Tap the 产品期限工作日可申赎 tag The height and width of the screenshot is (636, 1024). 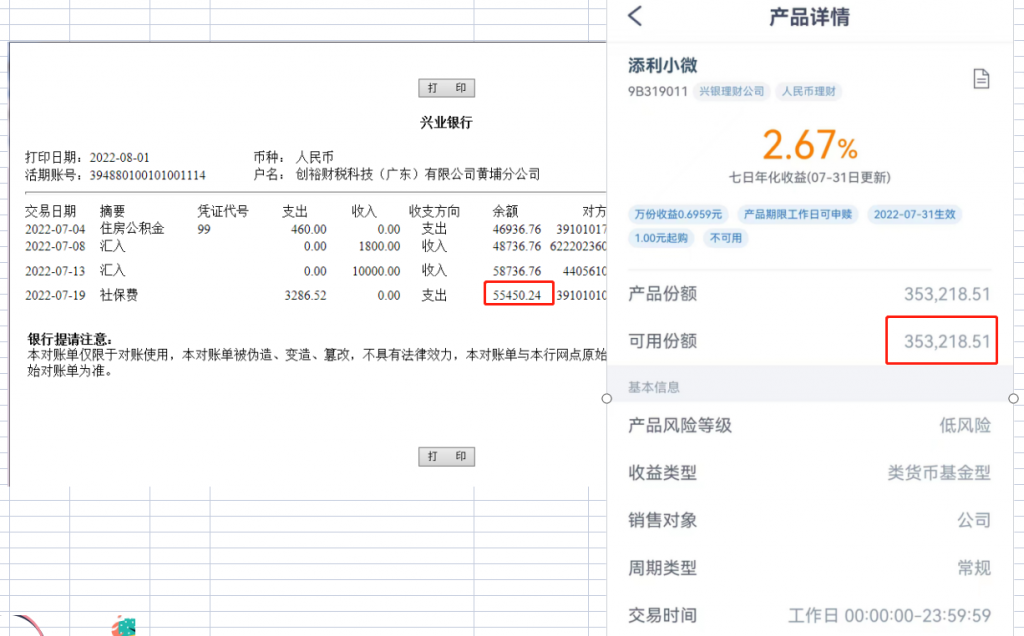click(797, 214)
